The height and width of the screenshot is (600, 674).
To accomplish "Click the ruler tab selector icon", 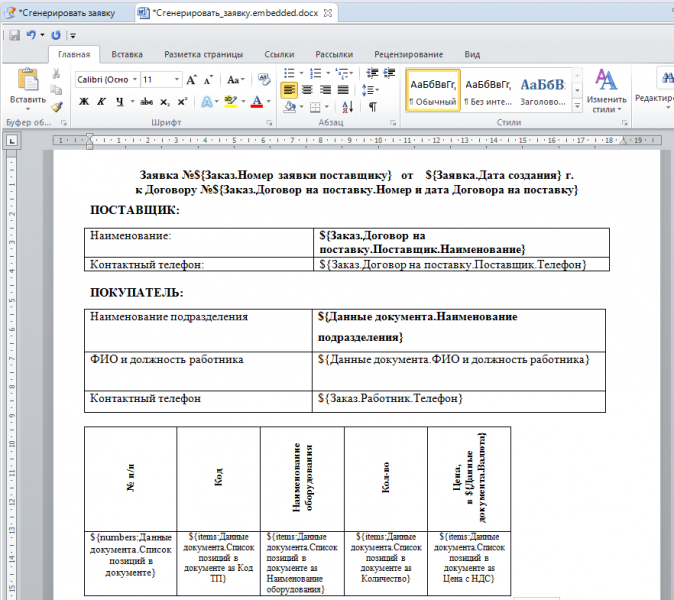I will tap(12, 141).
